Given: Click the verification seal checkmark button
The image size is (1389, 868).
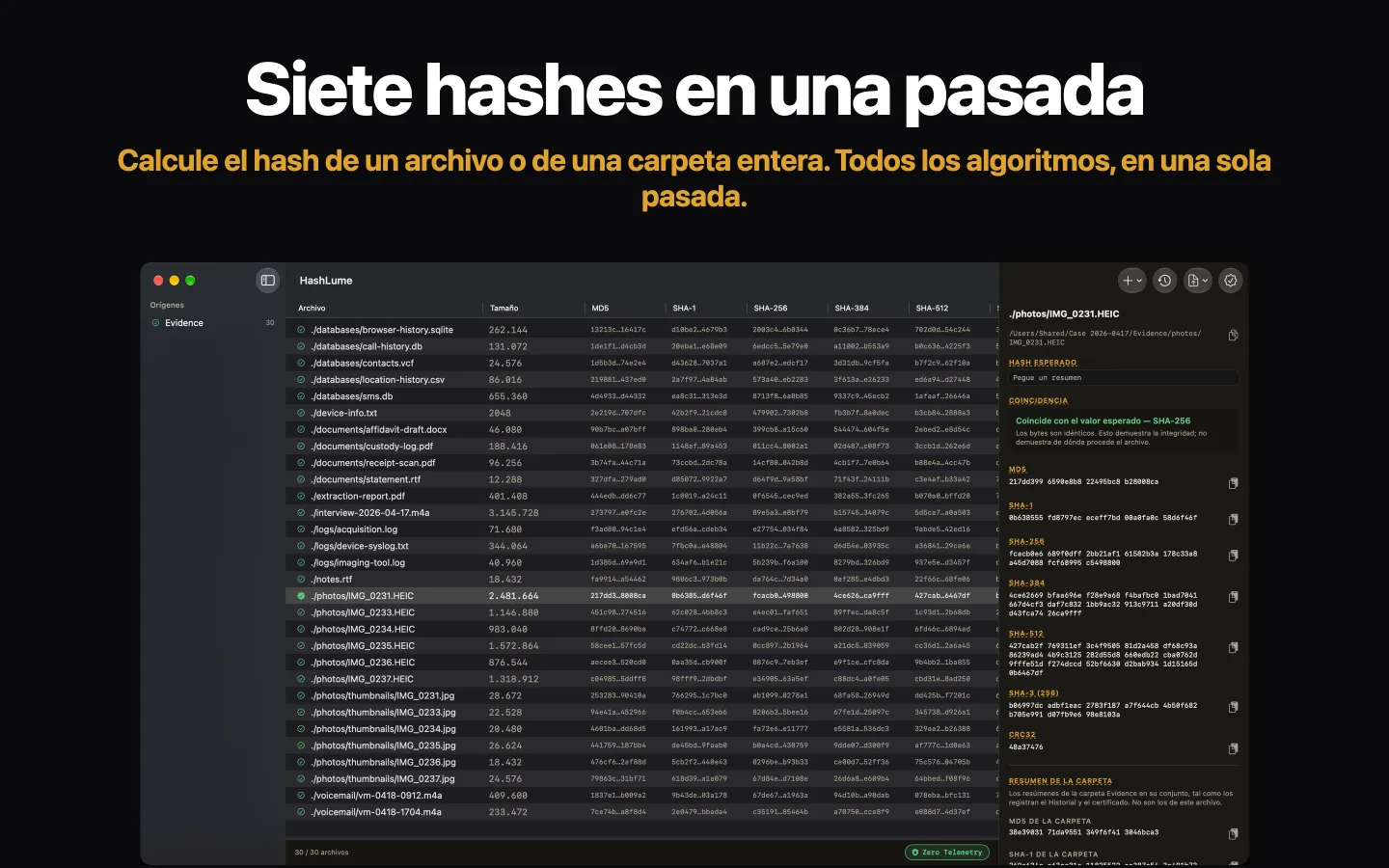Looking at the screenshot, I should [1231, 281].
